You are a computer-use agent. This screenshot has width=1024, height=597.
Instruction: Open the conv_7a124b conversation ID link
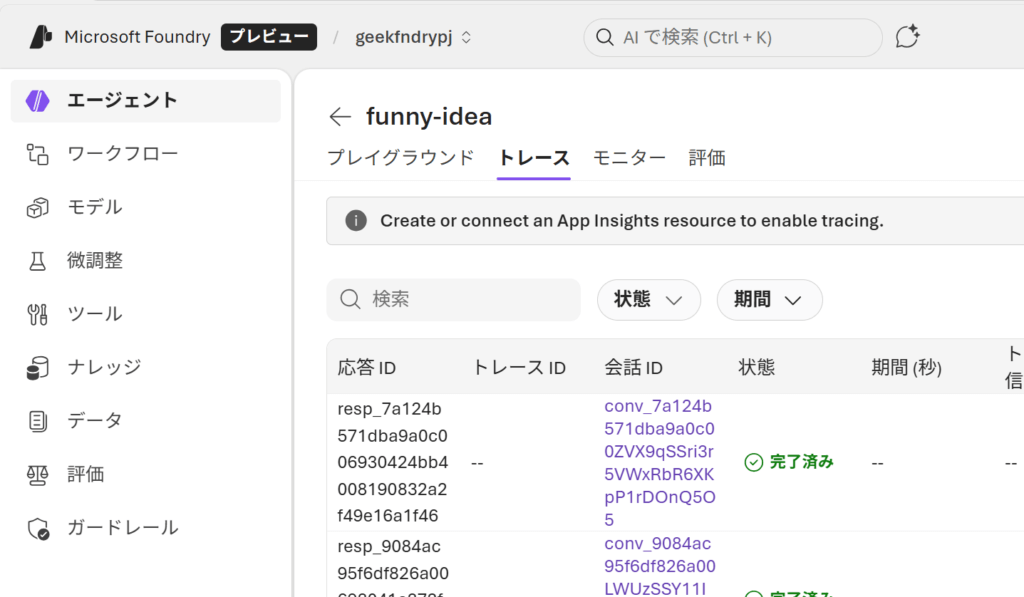(x=659, y=463)
